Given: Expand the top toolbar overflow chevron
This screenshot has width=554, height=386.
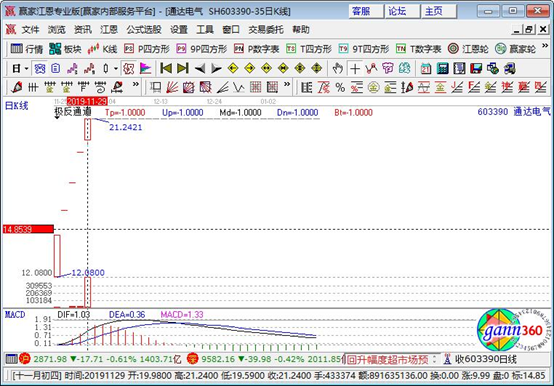Looking at the screenshot, I should pyautogui.click(x=545, y=46).
